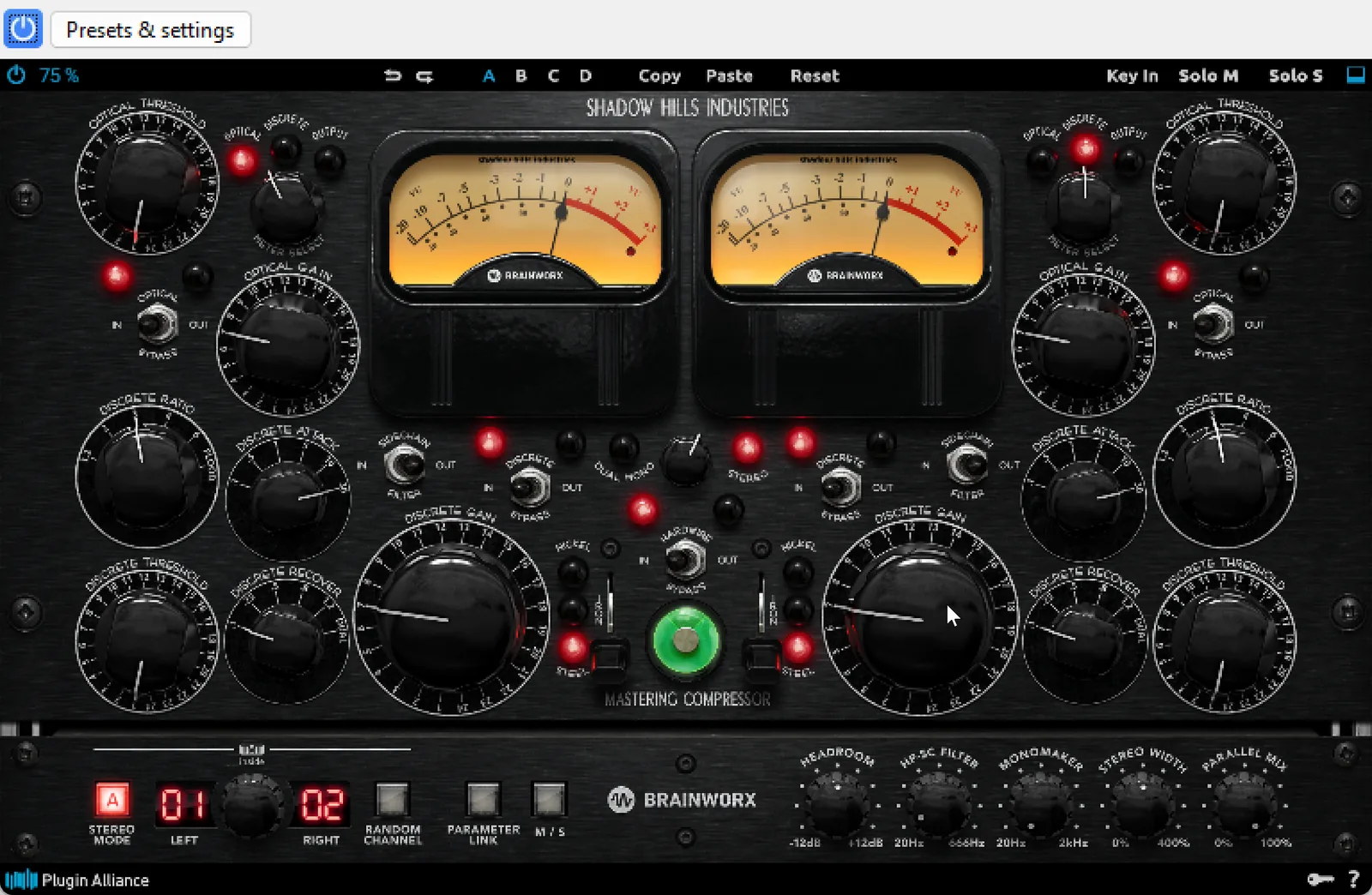Toggle the plugin bypass power icon beside 75 %
The image size is (1372, 895).
click(x=16, y=75)
